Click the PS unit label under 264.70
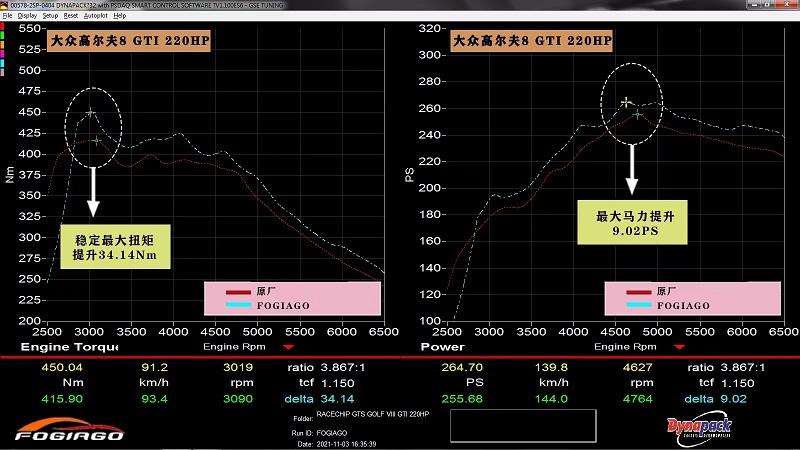 [474, 383]
